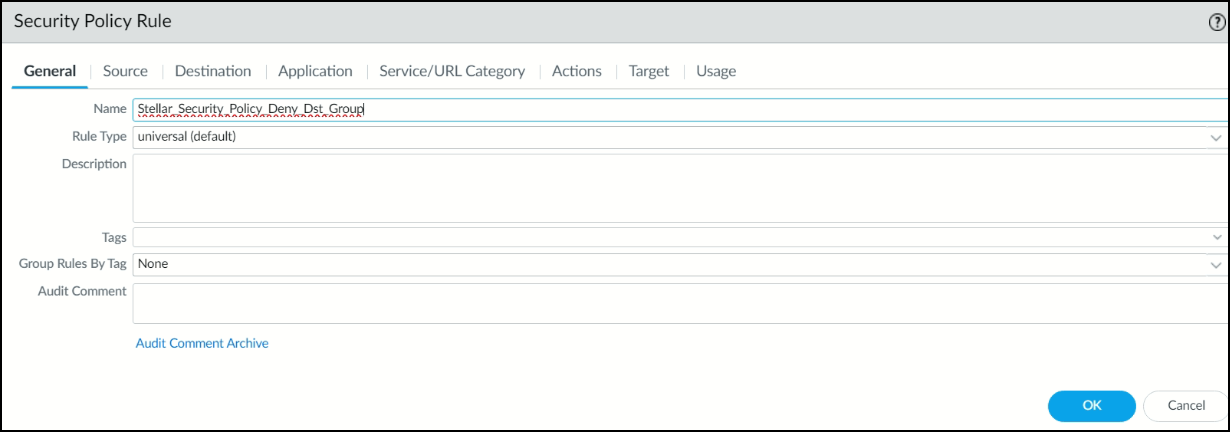Select the Service/URL Category tab
1230x432 pixels.
[452, 71]
